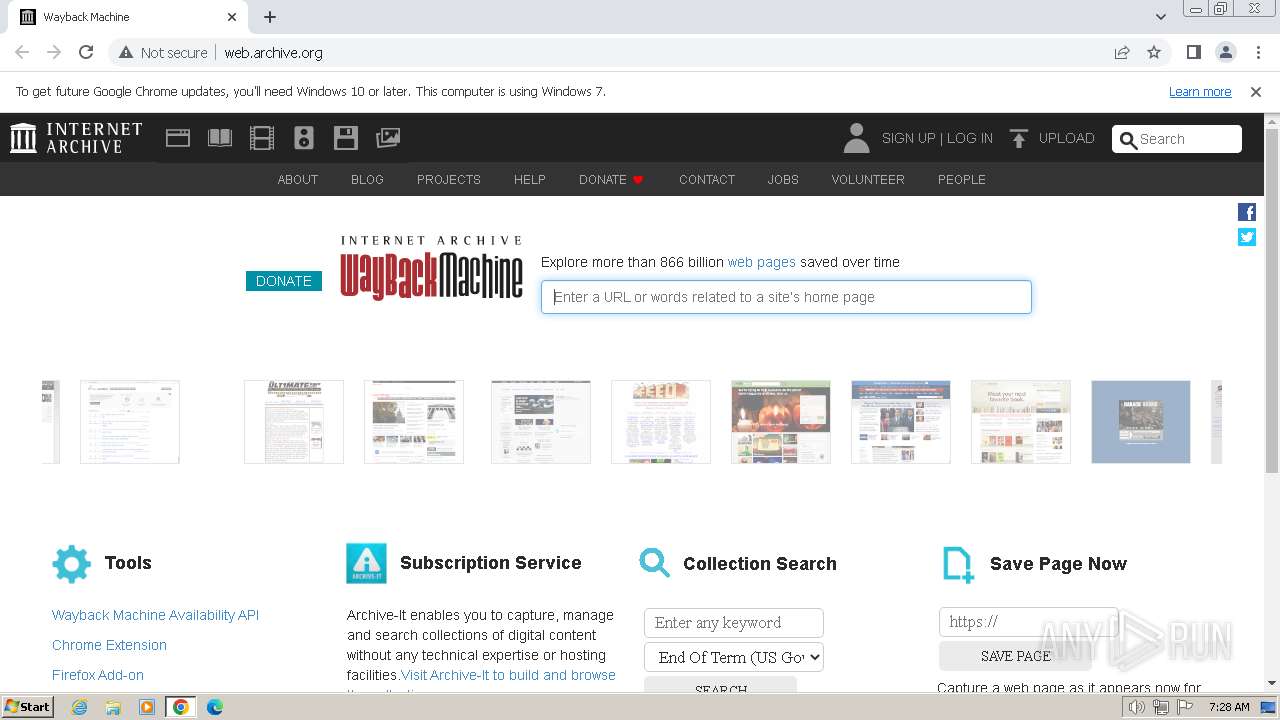Screen dimensions: 1280x720
Task: Open Chrome profile avatar menu
Action: (x=1226, y=52)
